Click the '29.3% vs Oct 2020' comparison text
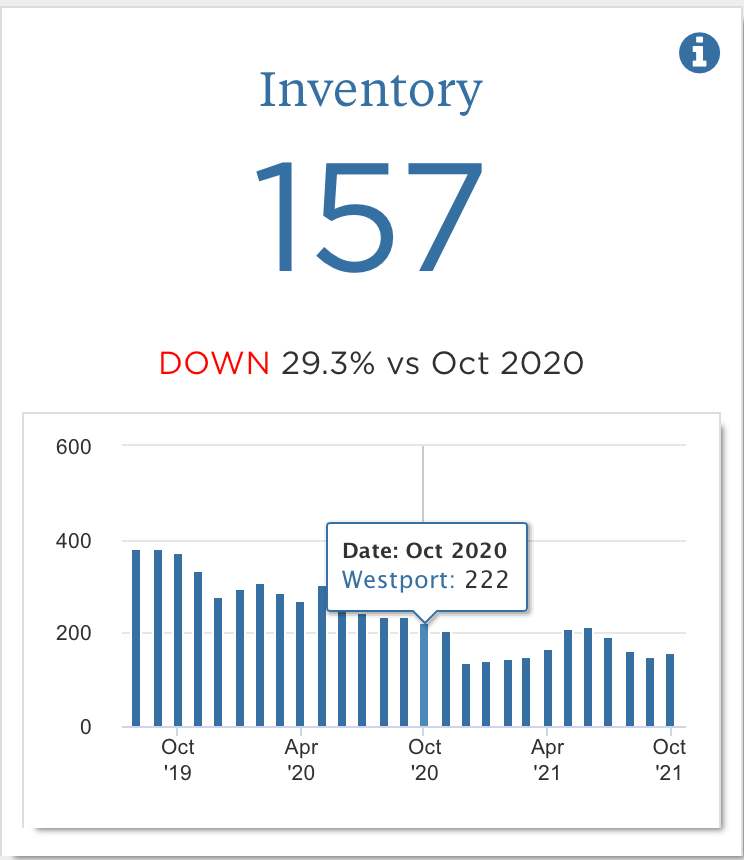744x860 pixels. tap(432, 362)
